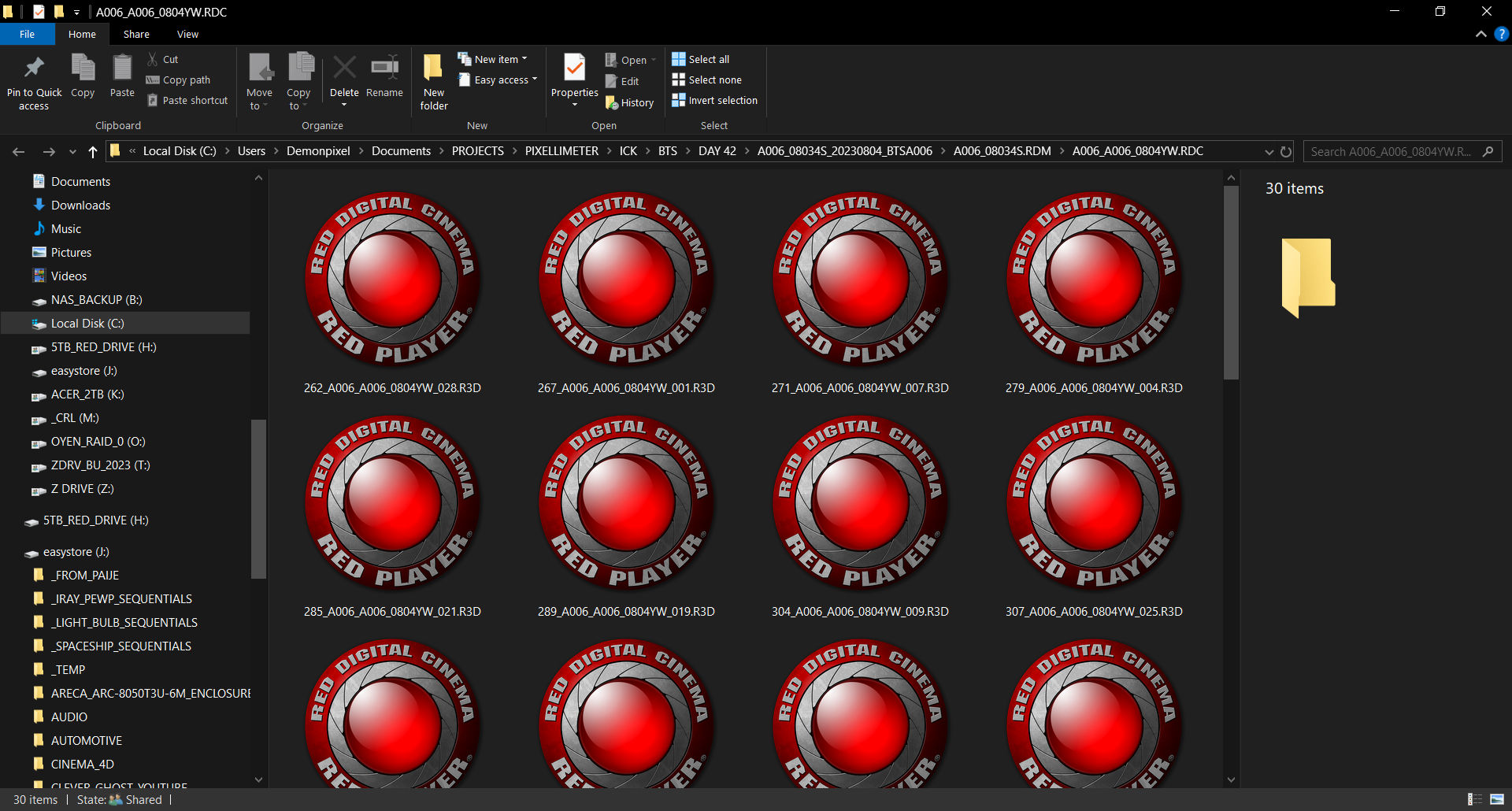Screen dimensions: 1512x811
Task: Click PROJECTS in the address path
Action: tap(478, 151)
